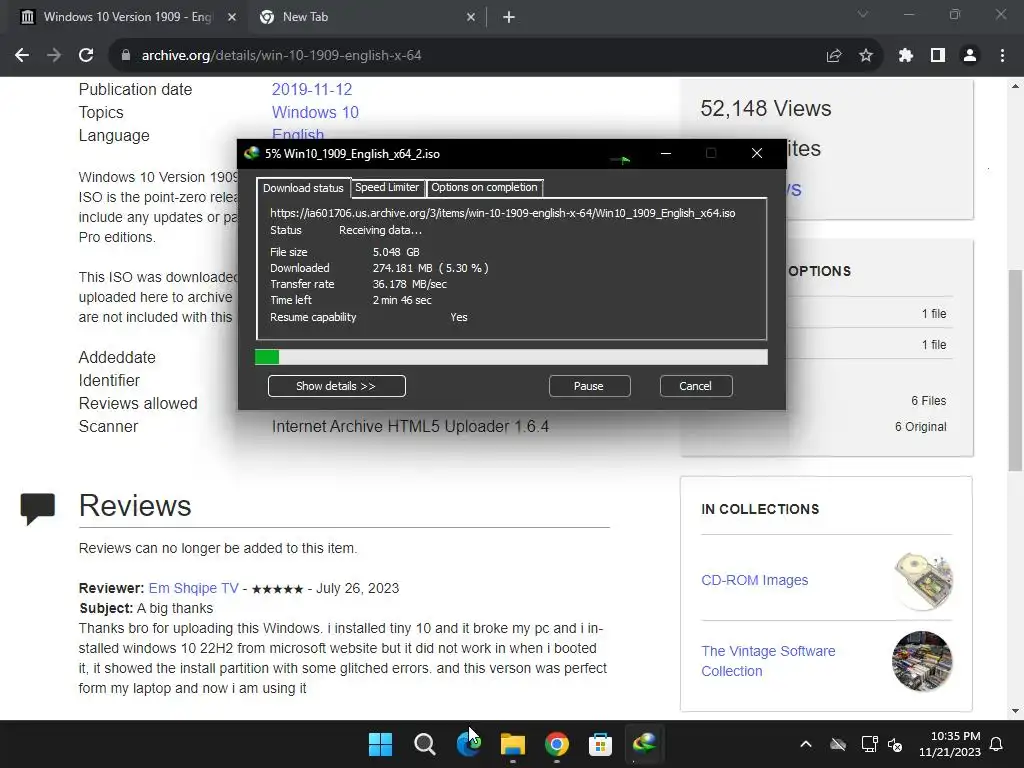Cancel the ISO download
Image resolution: width=1024 pixels, height=768 pixels.
(696, 386)
